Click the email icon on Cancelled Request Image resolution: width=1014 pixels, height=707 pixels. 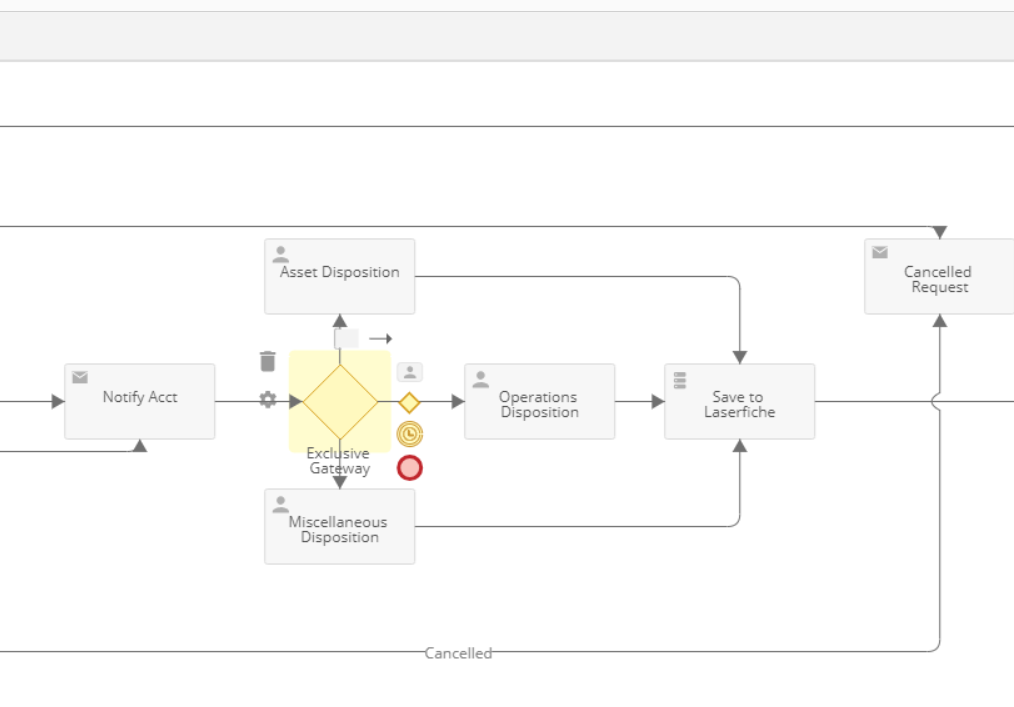pyautogui.click(x=880, y=252)
